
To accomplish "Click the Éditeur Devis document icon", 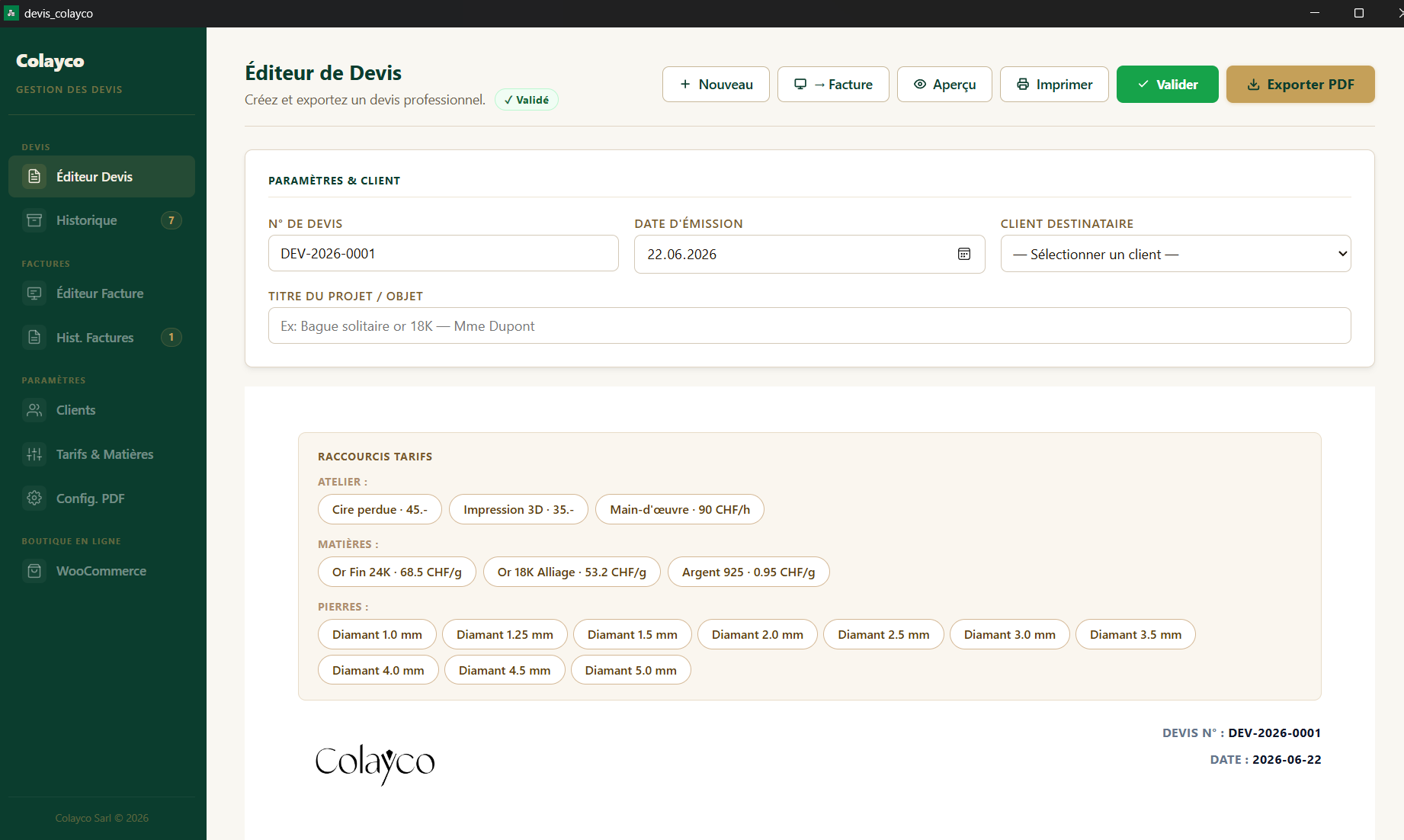I will [34, 176].
